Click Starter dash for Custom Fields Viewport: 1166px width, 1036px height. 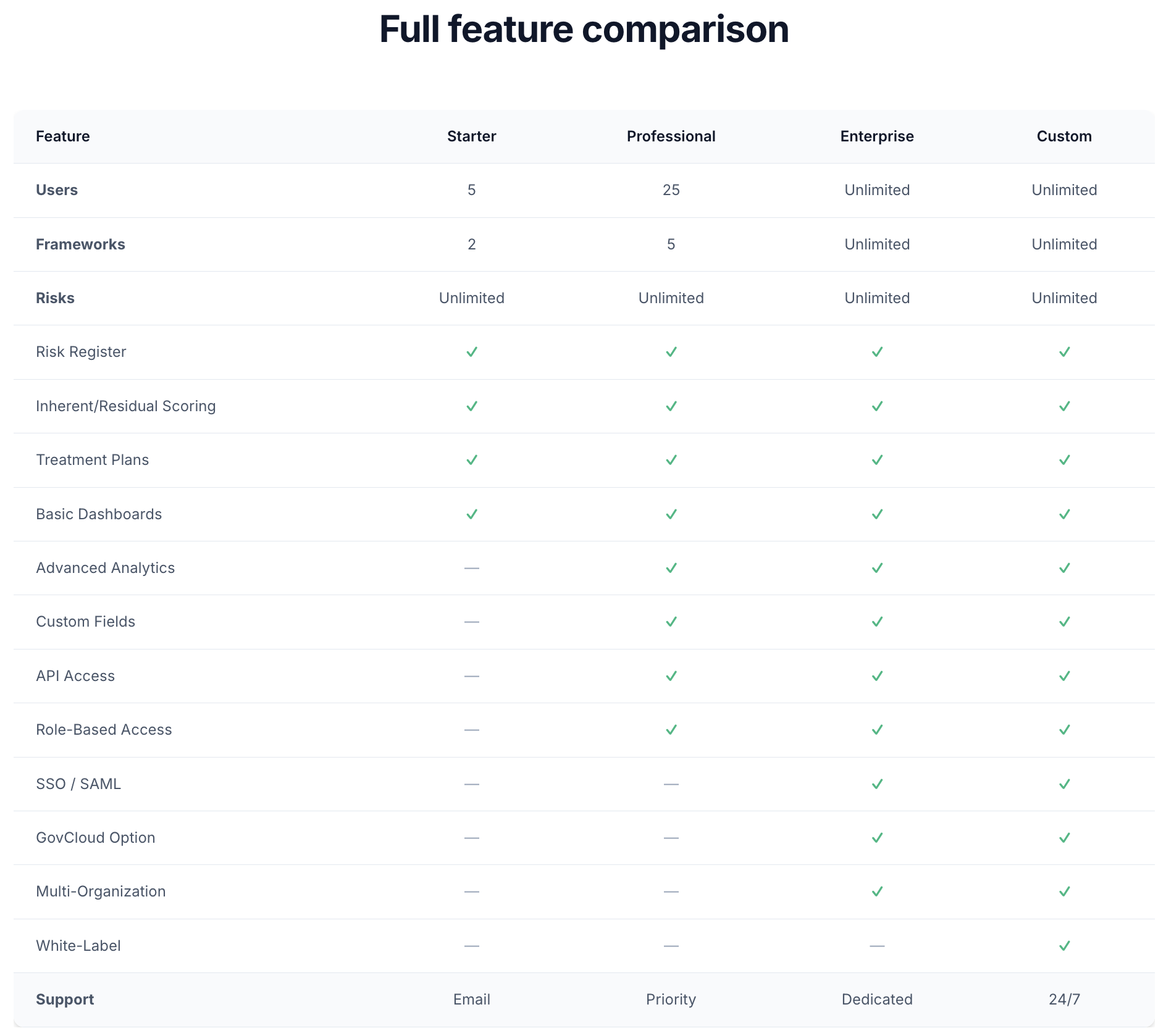pos(471,622)
